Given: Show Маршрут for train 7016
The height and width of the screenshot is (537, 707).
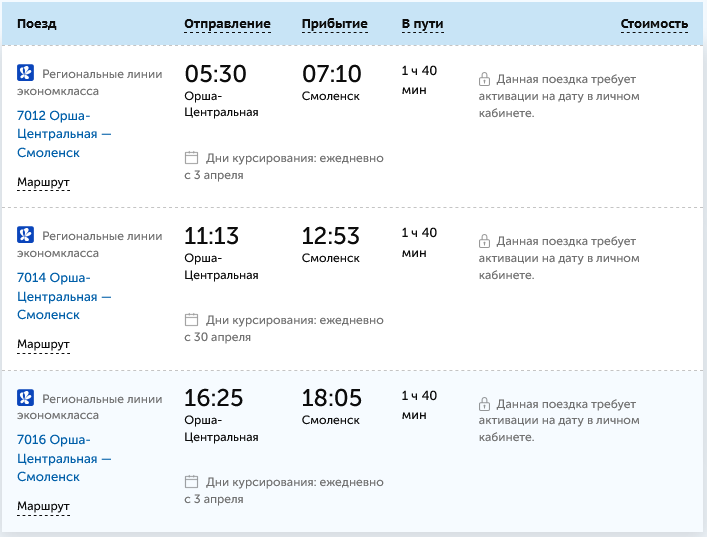Looking at the screenshot, I should [43, 506].
